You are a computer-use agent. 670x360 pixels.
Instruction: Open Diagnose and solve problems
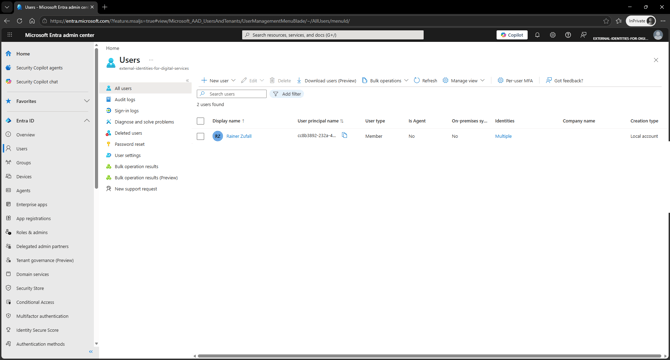pyautogui.click(x=145, y=122)
